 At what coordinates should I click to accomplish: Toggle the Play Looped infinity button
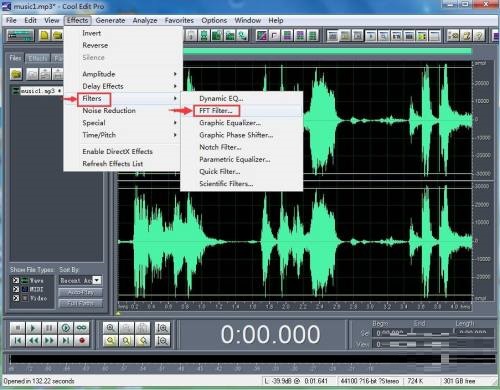point(82,328)
